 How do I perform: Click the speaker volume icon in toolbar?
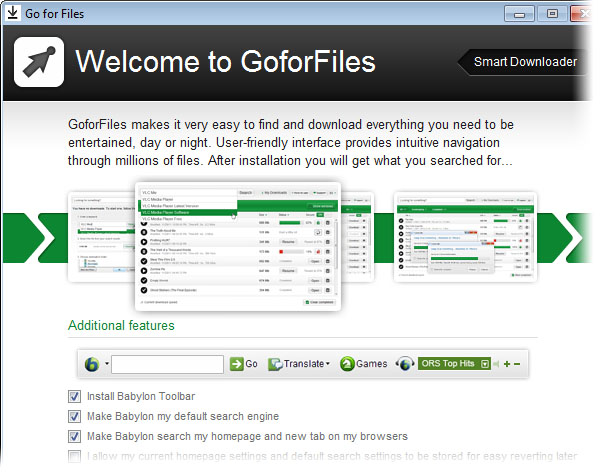point(496,364)
